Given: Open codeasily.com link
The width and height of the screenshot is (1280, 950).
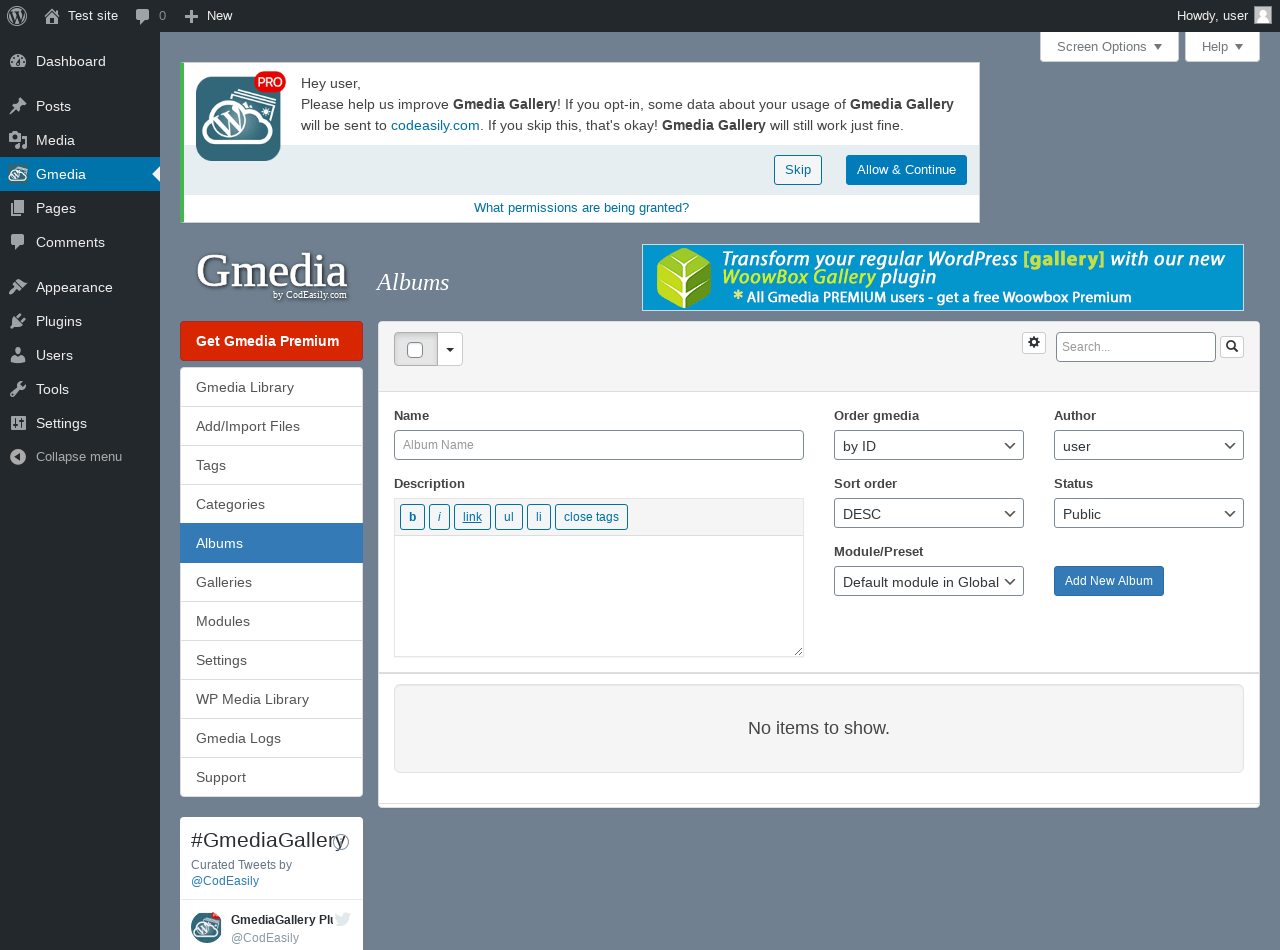Looking at the screenshot, I should pyautogui.click(x=435, y=125).
